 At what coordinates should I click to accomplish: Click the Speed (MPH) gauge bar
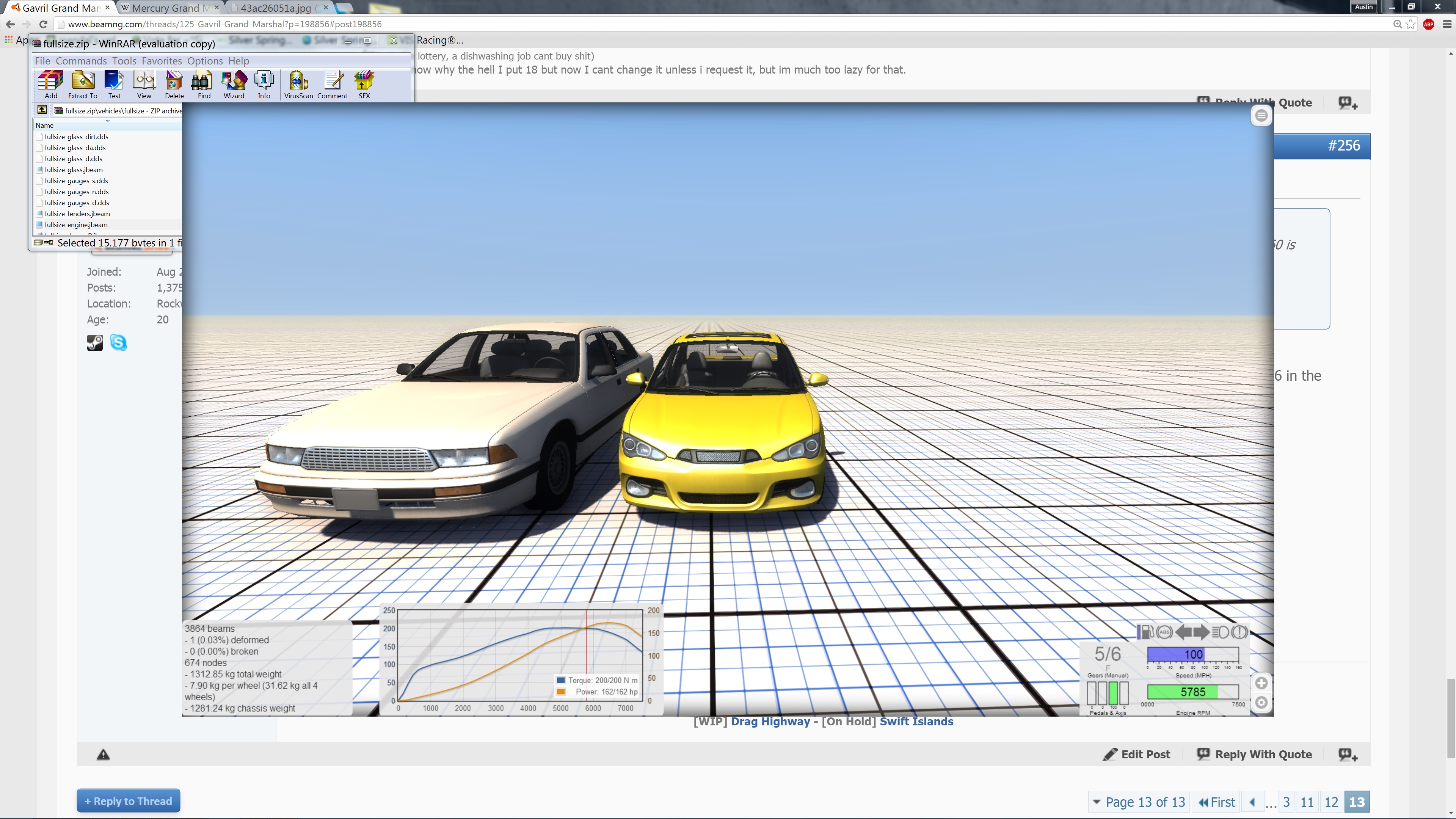(x=1193, y=654)
